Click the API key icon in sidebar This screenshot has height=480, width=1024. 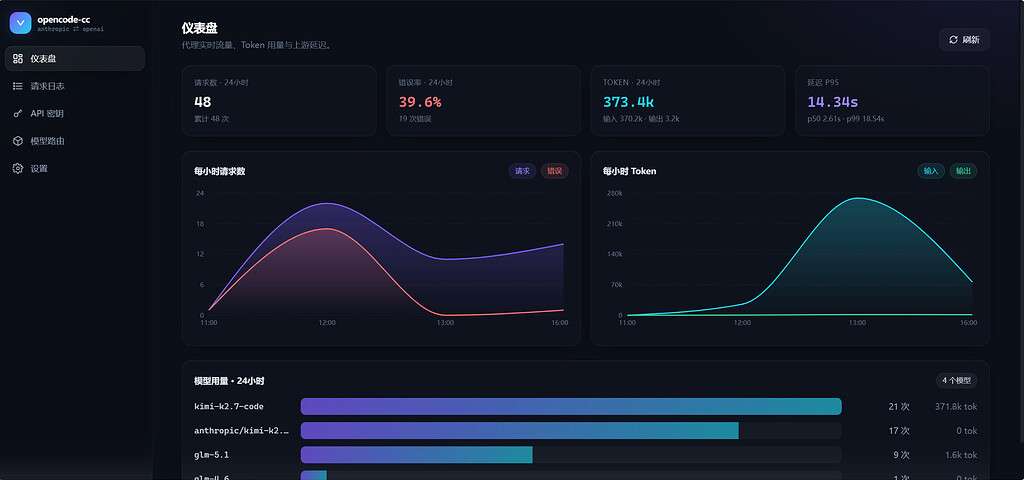click(x=18, y=114)
